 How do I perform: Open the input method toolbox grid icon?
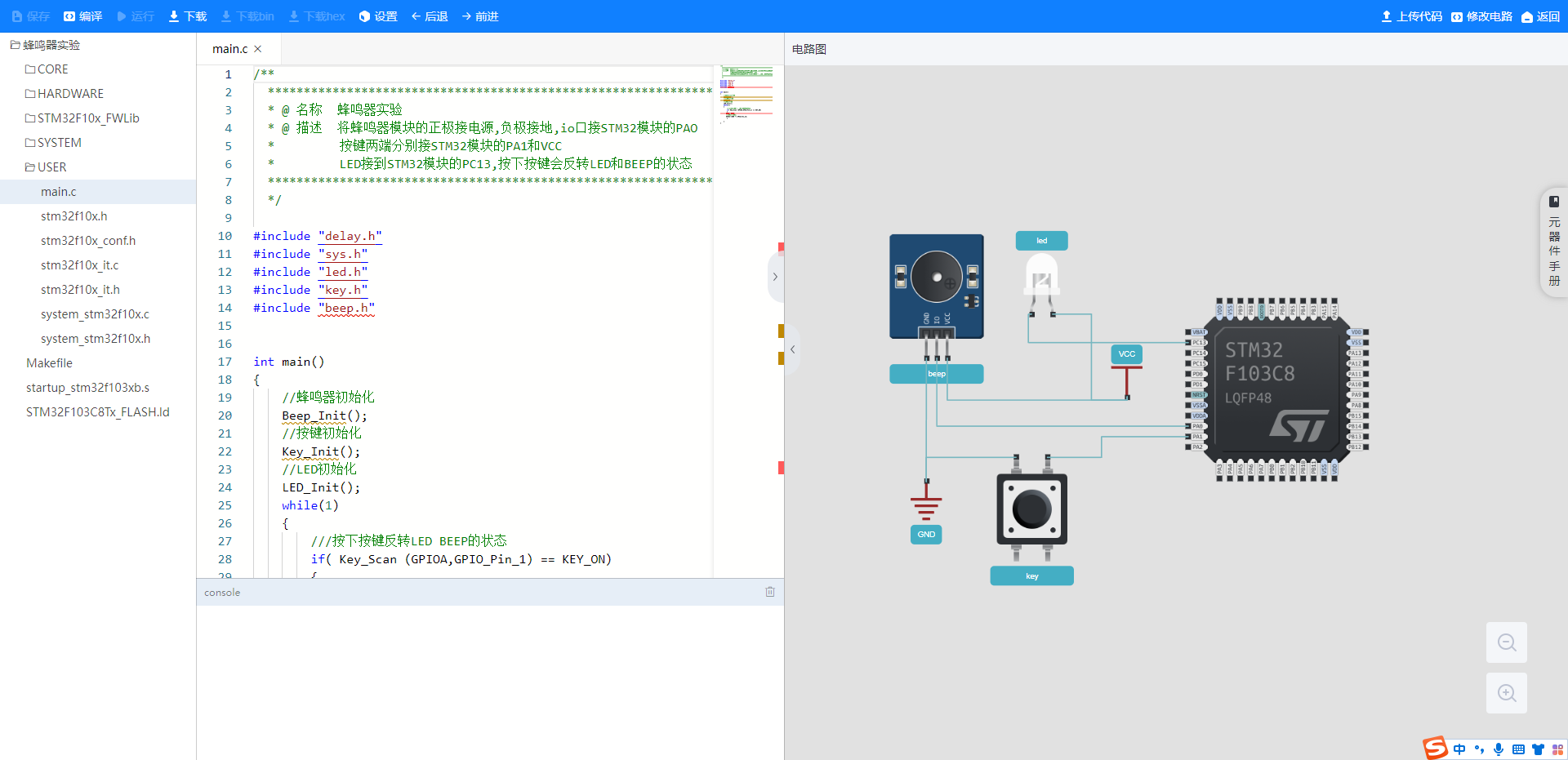pyautogui.click(x=1557, y=749)
